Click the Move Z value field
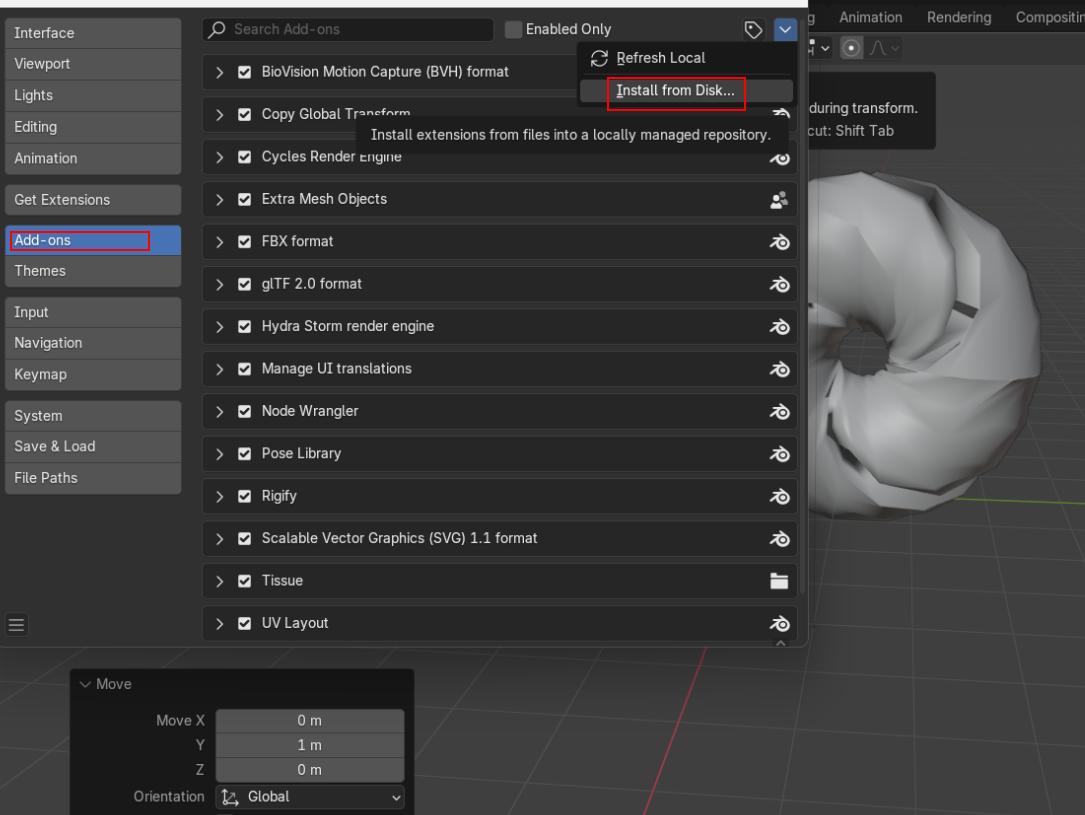 point(310,770)
